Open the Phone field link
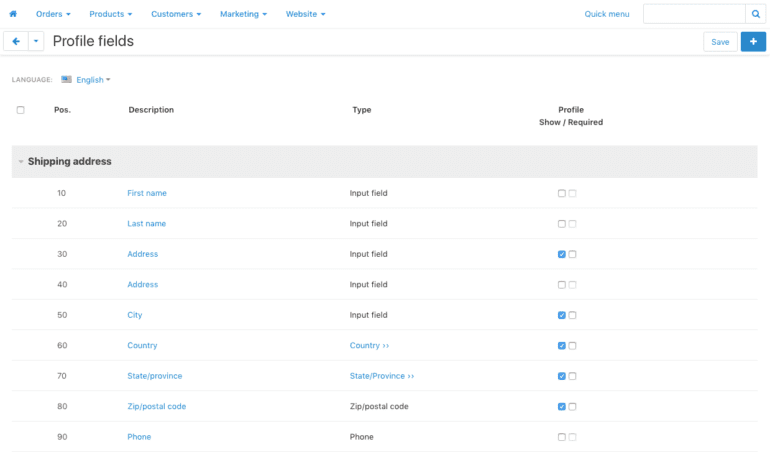The width and height of the screenshot is (770, 452). (x=139, y=437)
